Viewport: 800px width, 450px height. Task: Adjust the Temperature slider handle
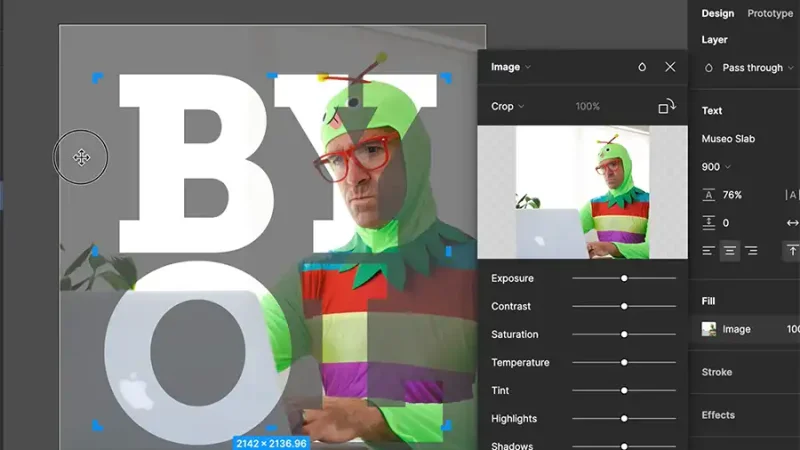(x=623, y=362)
